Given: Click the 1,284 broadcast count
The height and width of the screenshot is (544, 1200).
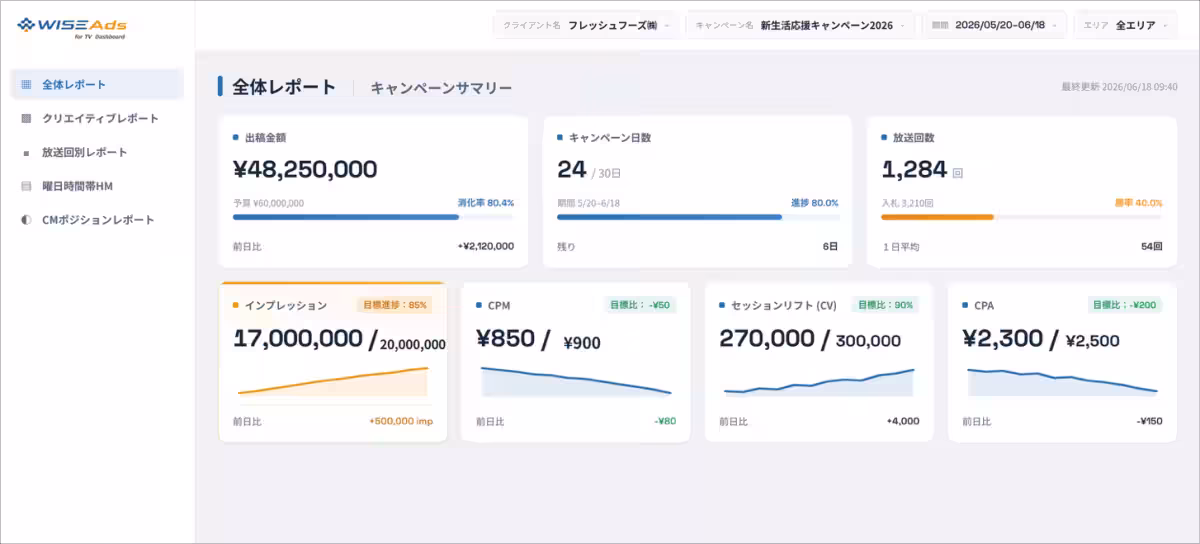Looking at the screenshot, I should (x=914, y=169).
